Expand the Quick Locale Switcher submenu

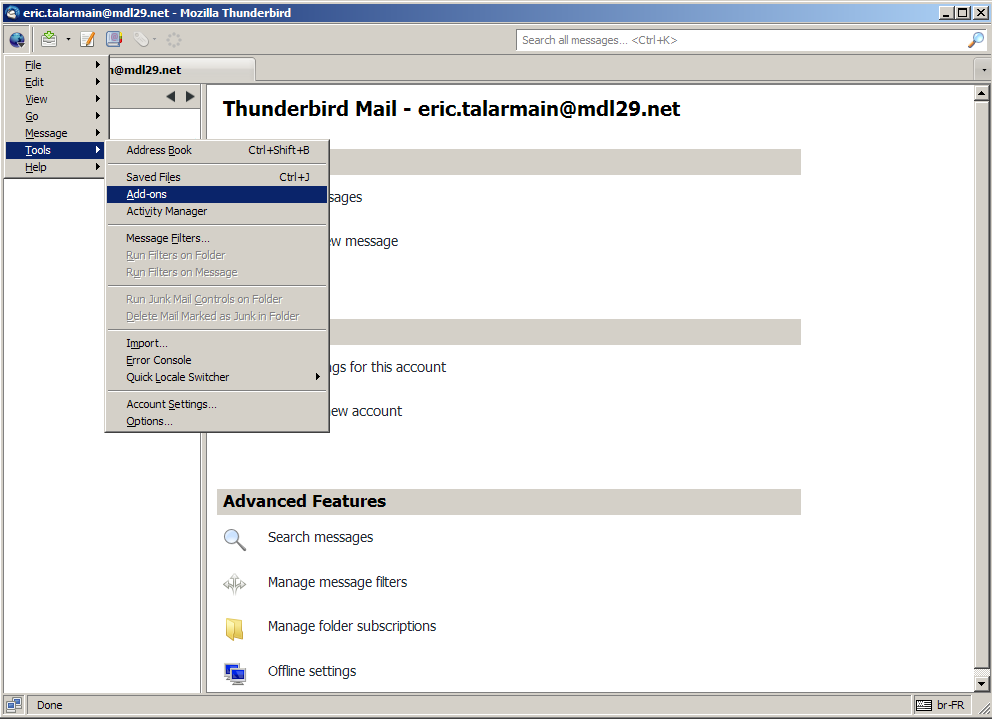point(217,377)
